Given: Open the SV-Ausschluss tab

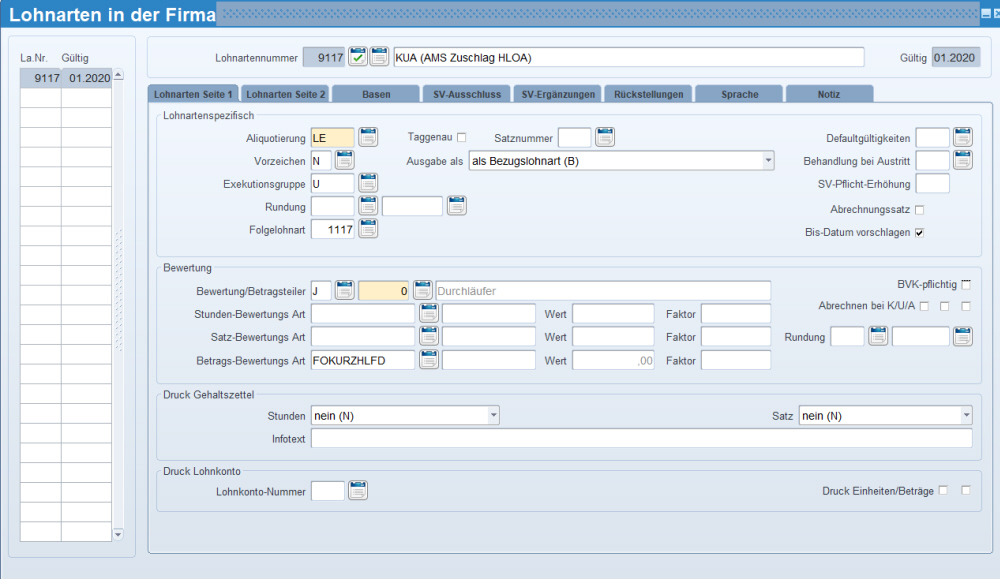Looking at the screenshot, I should click(x=467, y=94).
